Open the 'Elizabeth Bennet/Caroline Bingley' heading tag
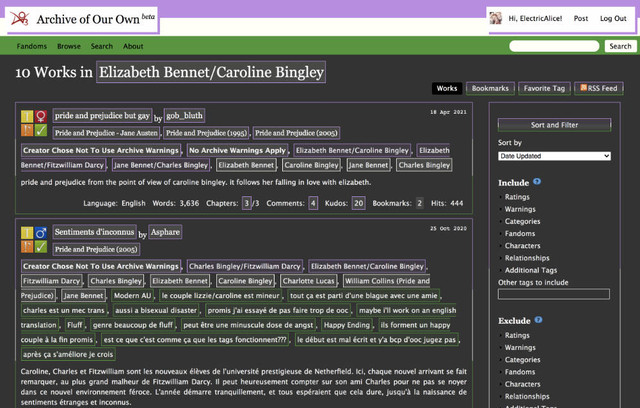This screenshot has width=640, height=408. [x=211, y=72]
